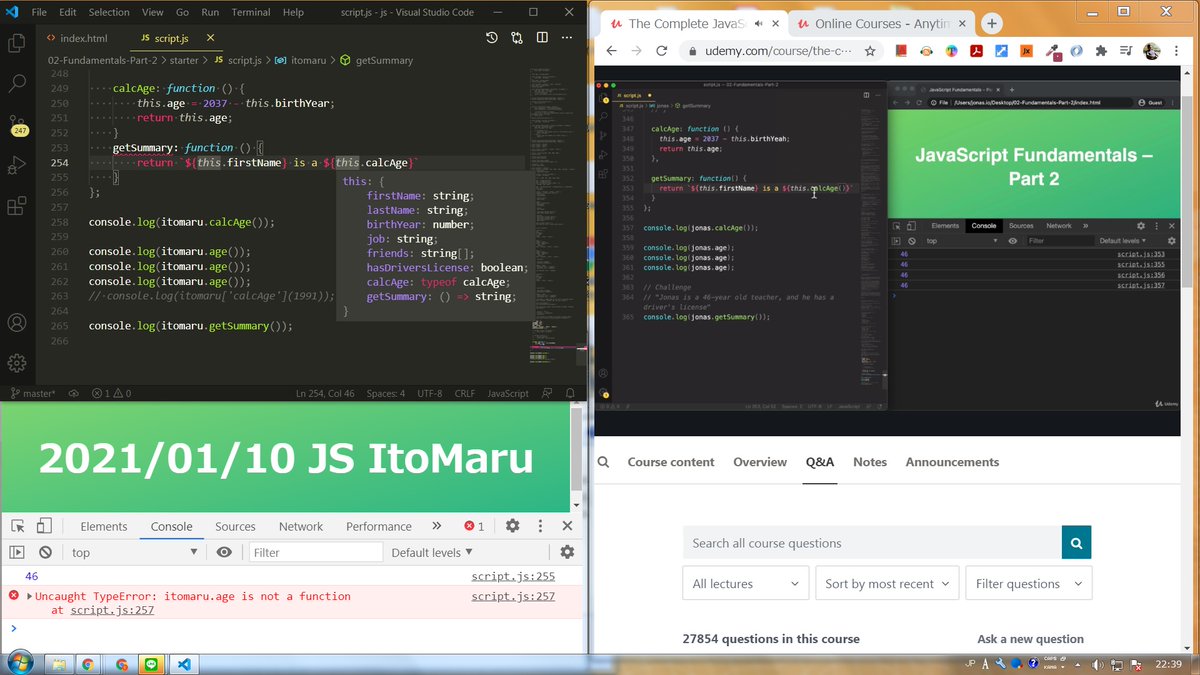Image resolution: width=1200 pixels, height=675 pixels.
Task: Open the Course content tab on Udemy
Action: point(671,462)
